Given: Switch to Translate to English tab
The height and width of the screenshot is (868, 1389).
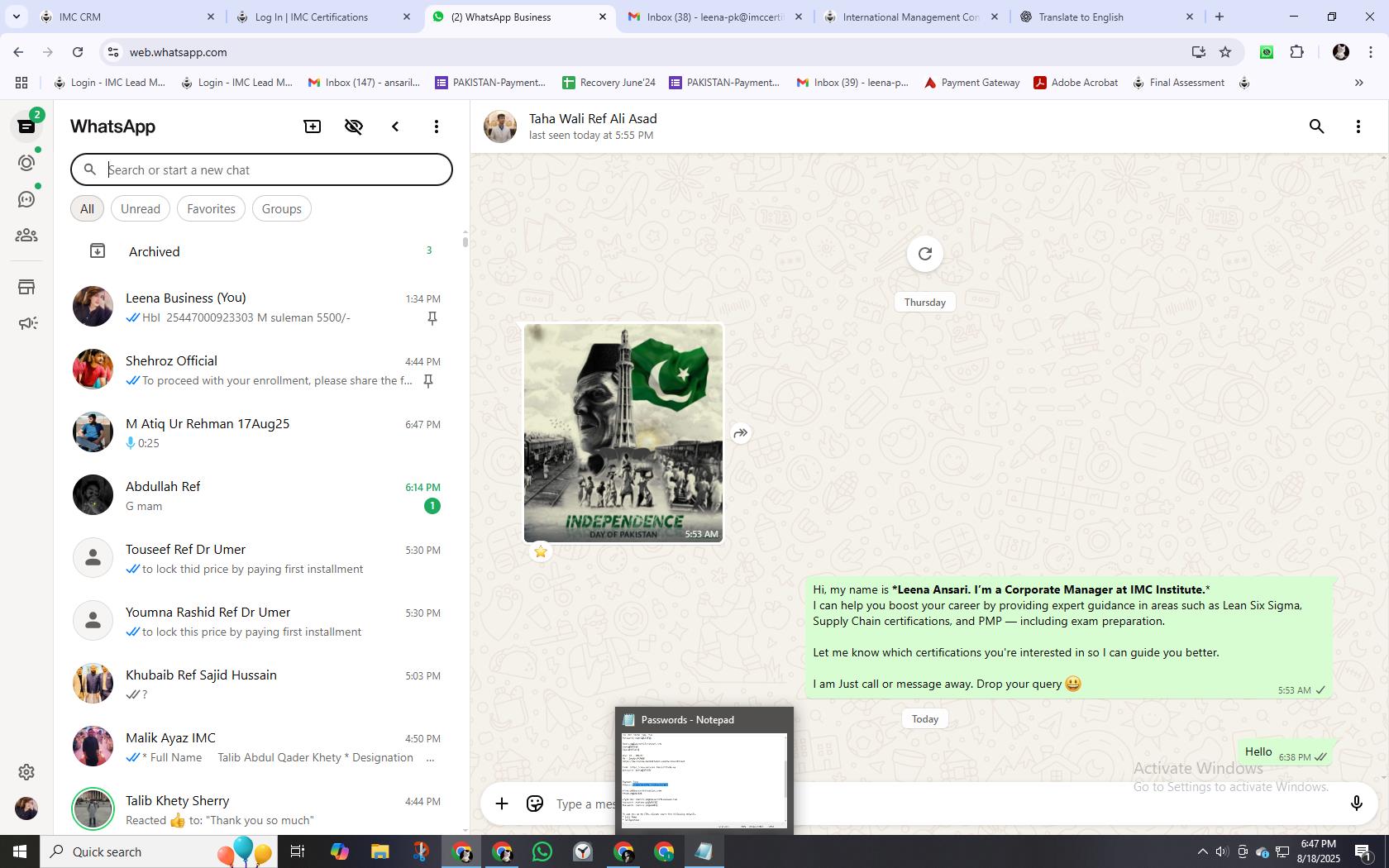Looking at the screenshot, I should pyautogui.click(x=1107, y=17).
